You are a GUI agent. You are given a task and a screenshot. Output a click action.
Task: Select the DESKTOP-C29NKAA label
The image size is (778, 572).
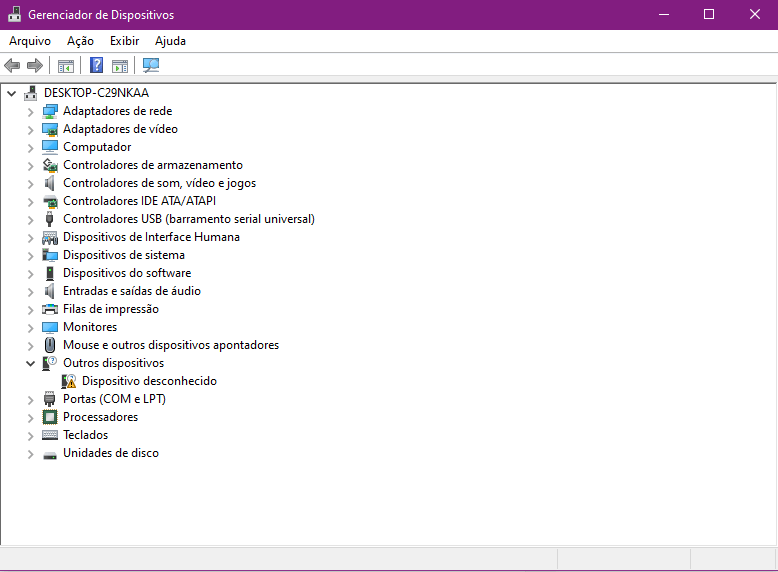click(96, 93)
